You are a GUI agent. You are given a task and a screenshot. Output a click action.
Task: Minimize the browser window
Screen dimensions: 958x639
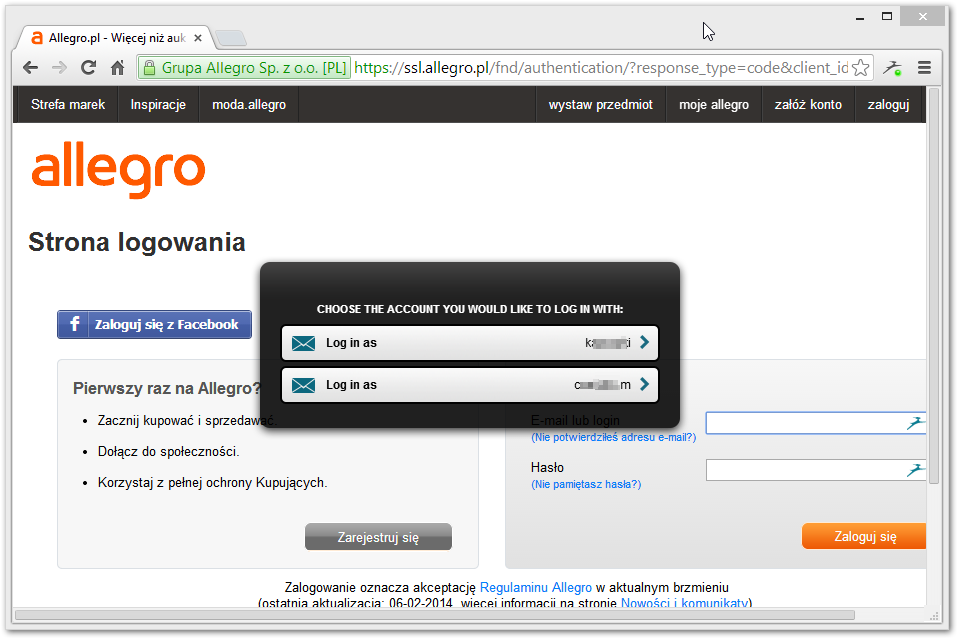pos(860,17)
